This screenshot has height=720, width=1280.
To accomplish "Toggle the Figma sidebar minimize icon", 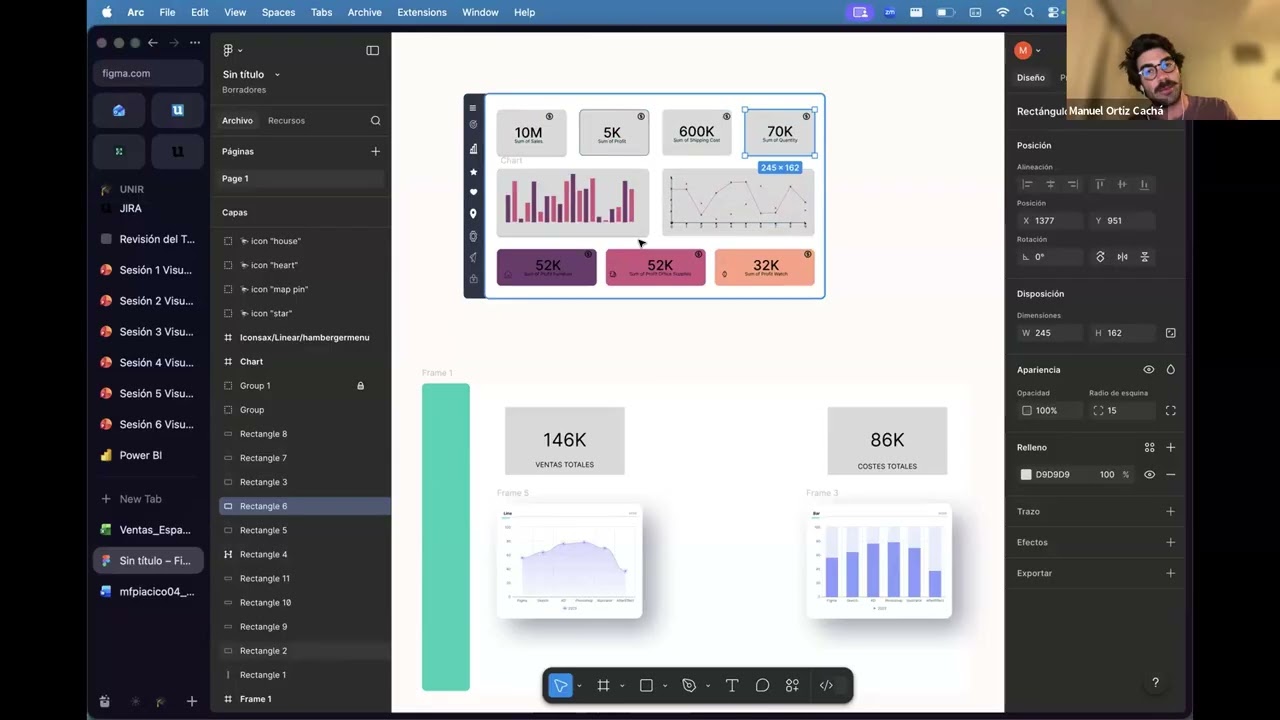I will [x=372, y=50].
